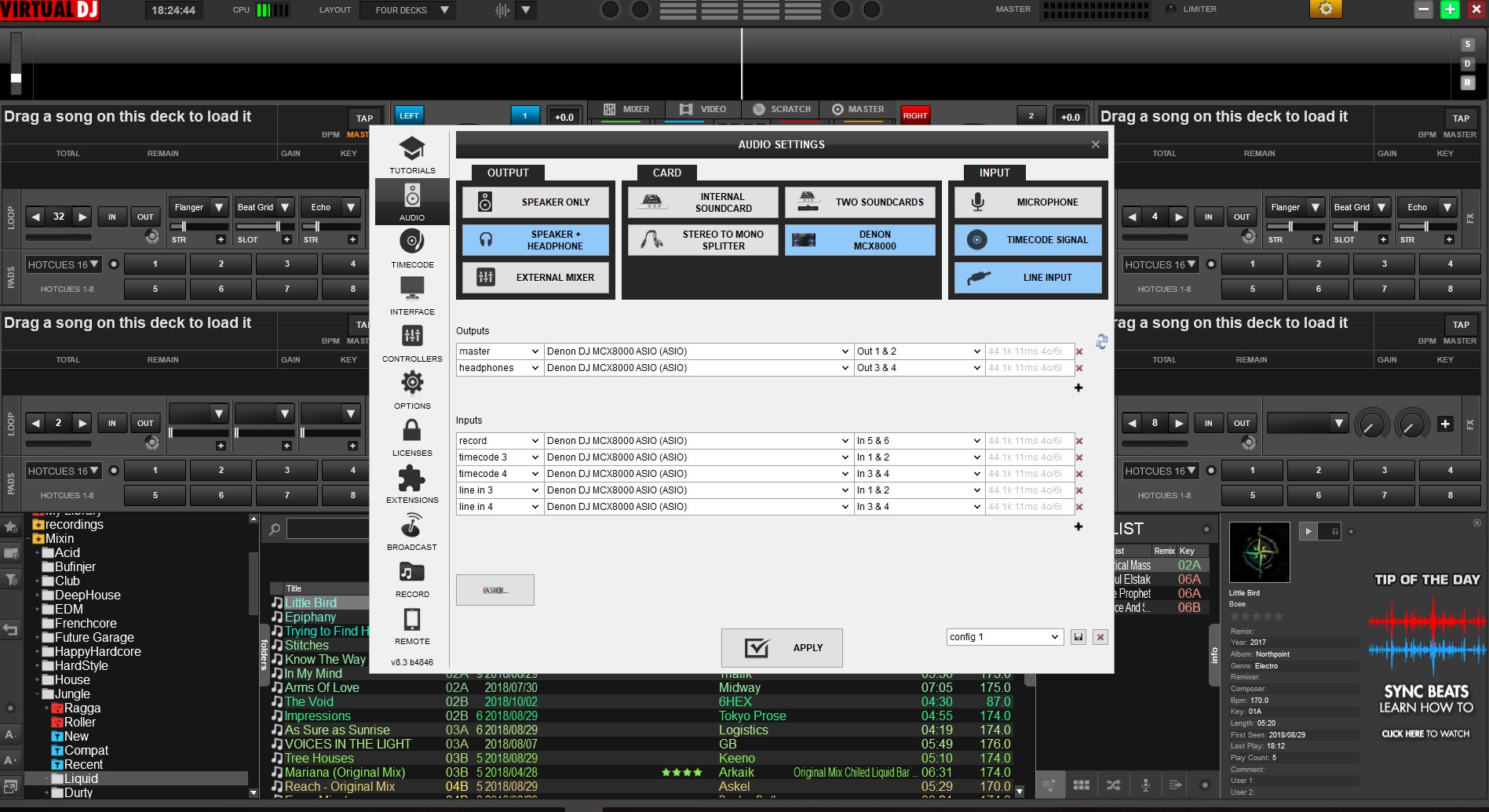Click the LEFT deck selector button
Viewport: 1489px width, 812px height.
click(x=409, y=115)
